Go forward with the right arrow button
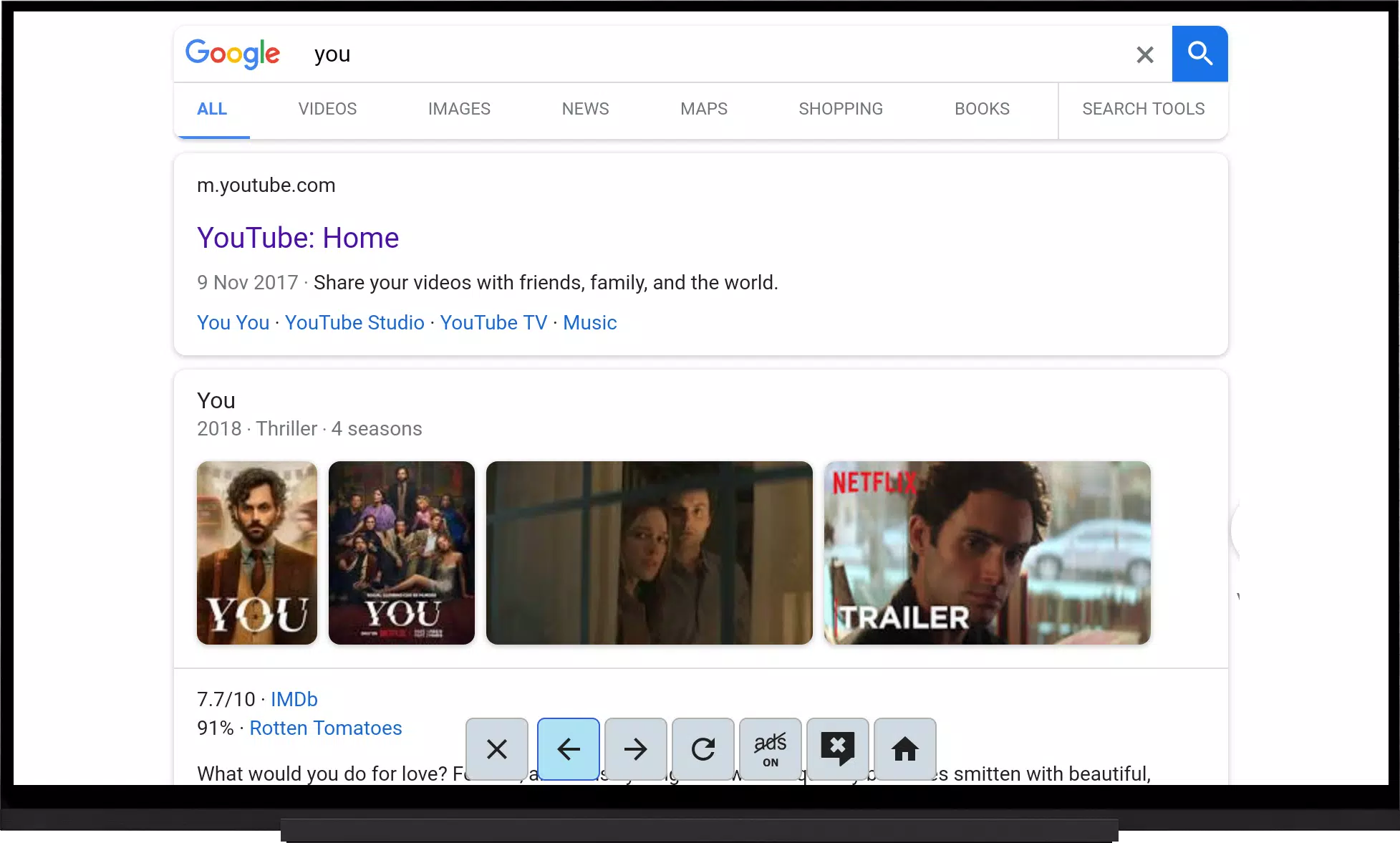Screen dimensions: 1400x843 (x=636, y=749)
